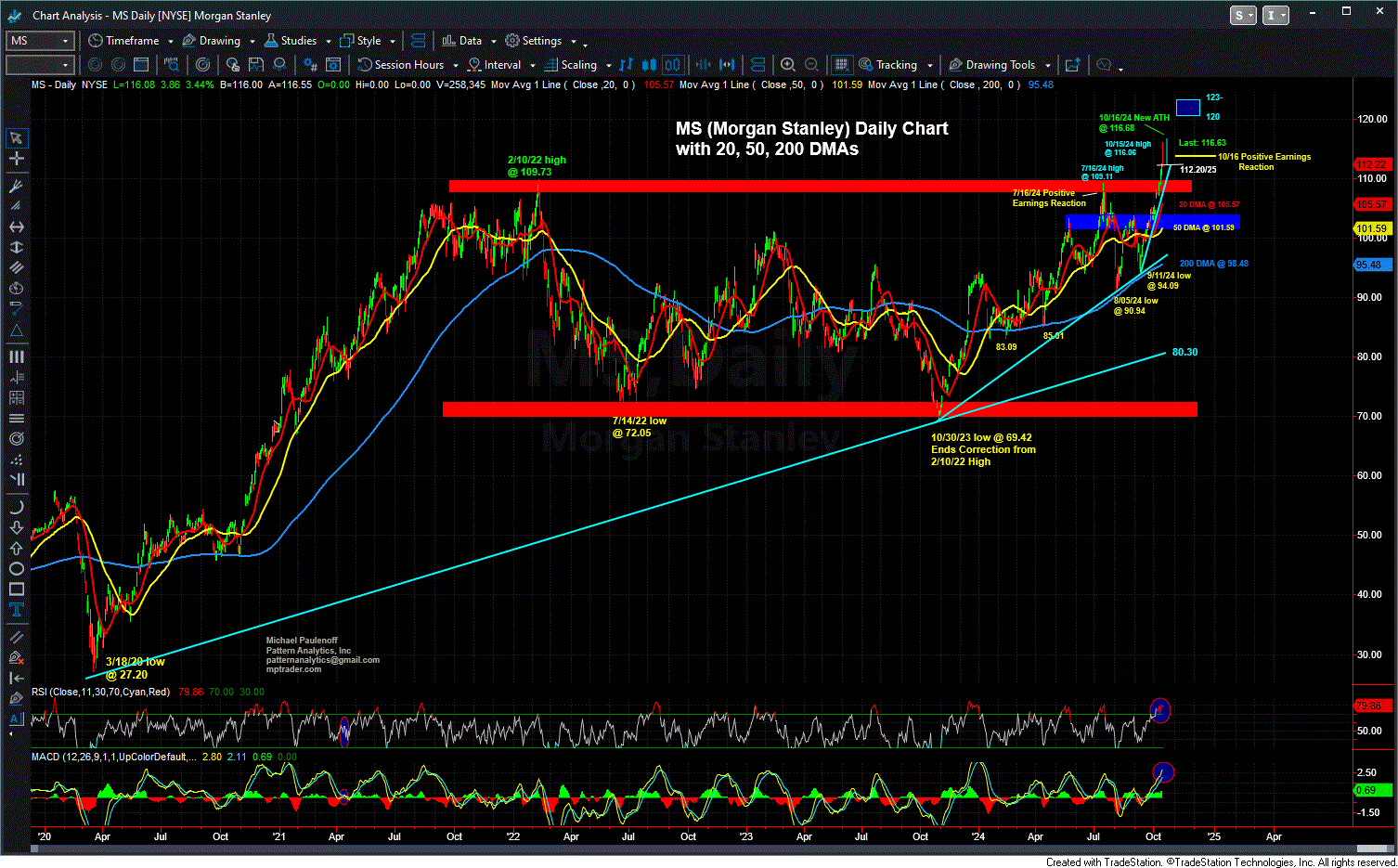The height and width of the screenshot is (868, 1398).
Task: Toggle the compress bar spacing button
Action: pyautogui.click(x=703, y=65)
